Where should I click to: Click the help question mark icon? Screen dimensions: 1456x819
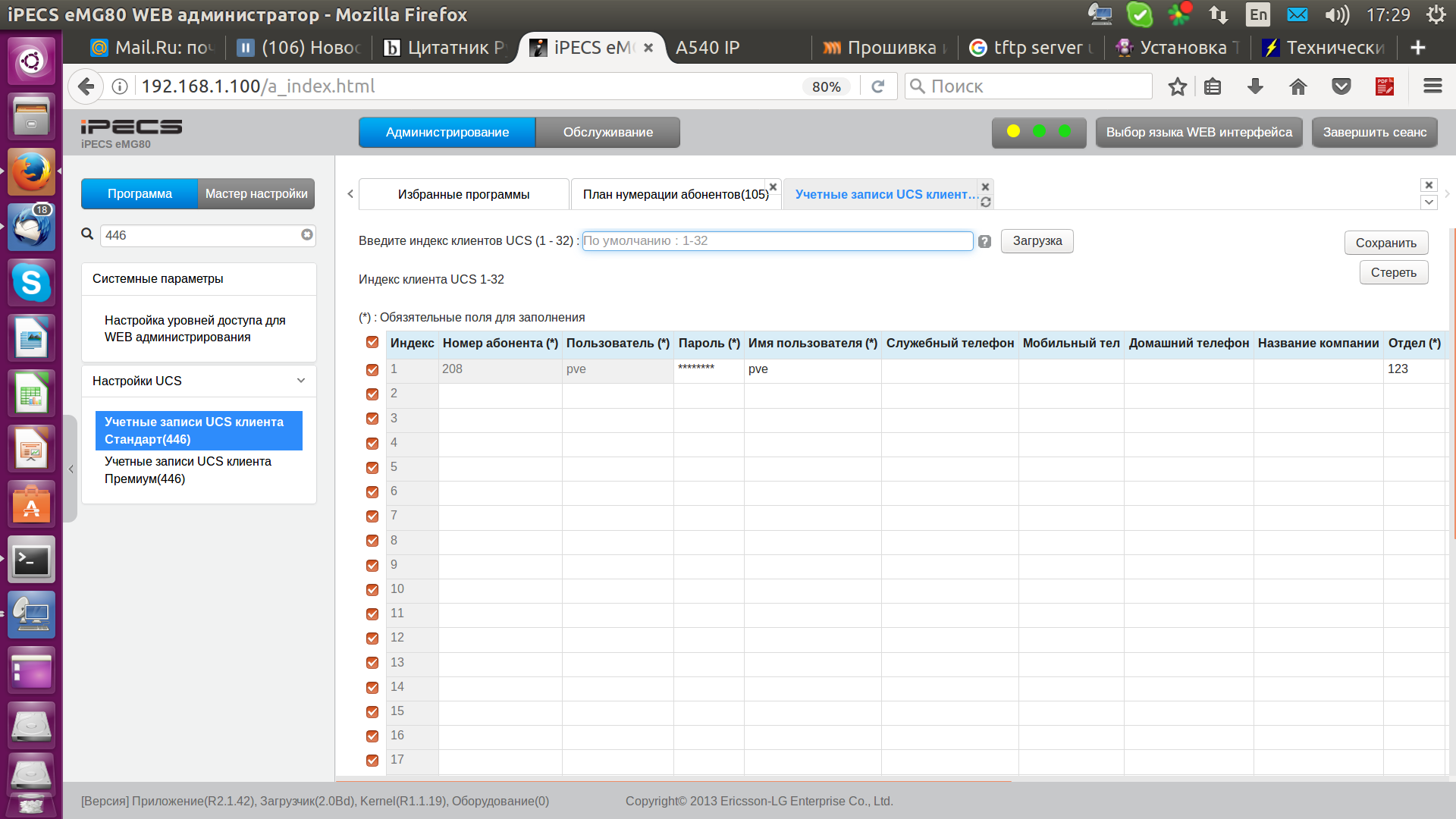[x=984, y=242]
